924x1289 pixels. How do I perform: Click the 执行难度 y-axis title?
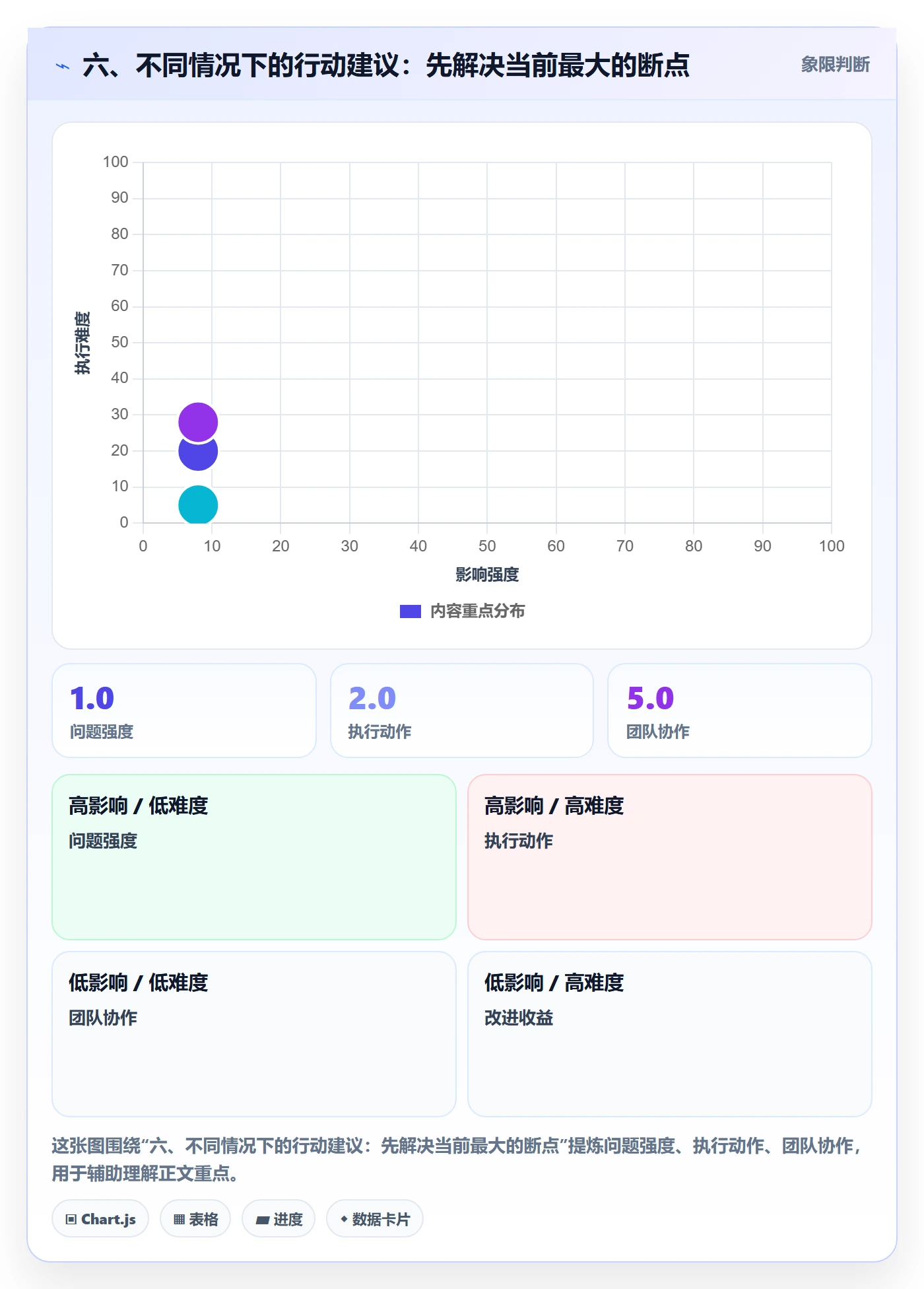[x=82, y=343]
